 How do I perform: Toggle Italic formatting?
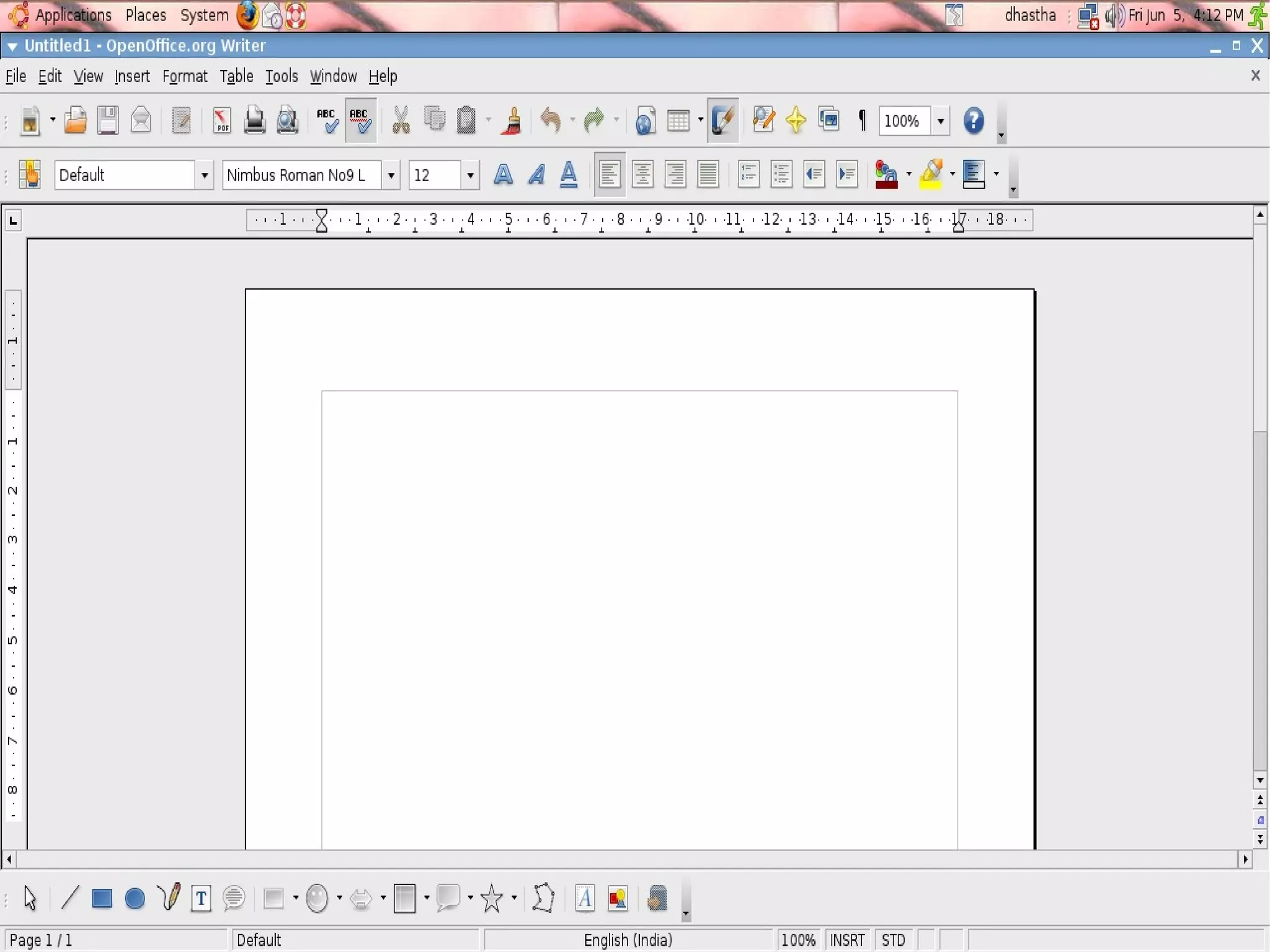pyautogui.click(x=536, y=174)
